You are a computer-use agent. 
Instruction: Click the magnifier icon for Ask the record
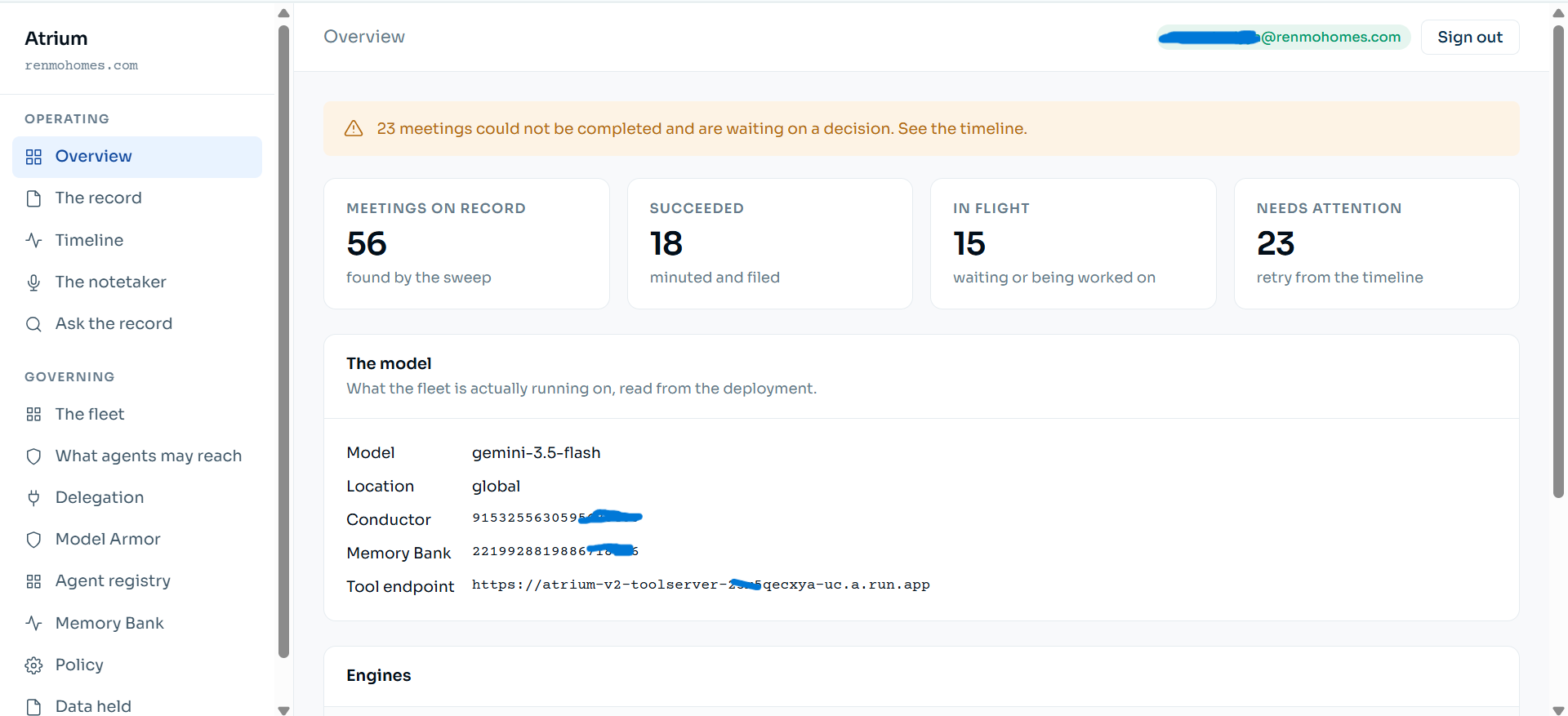[x=33, y=324]
